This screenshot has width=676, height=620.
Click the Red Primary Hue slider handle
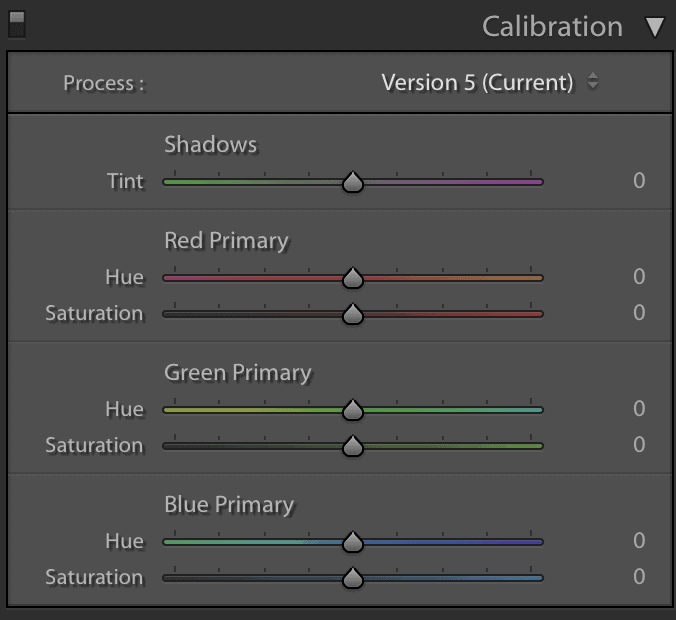(353, 278)
